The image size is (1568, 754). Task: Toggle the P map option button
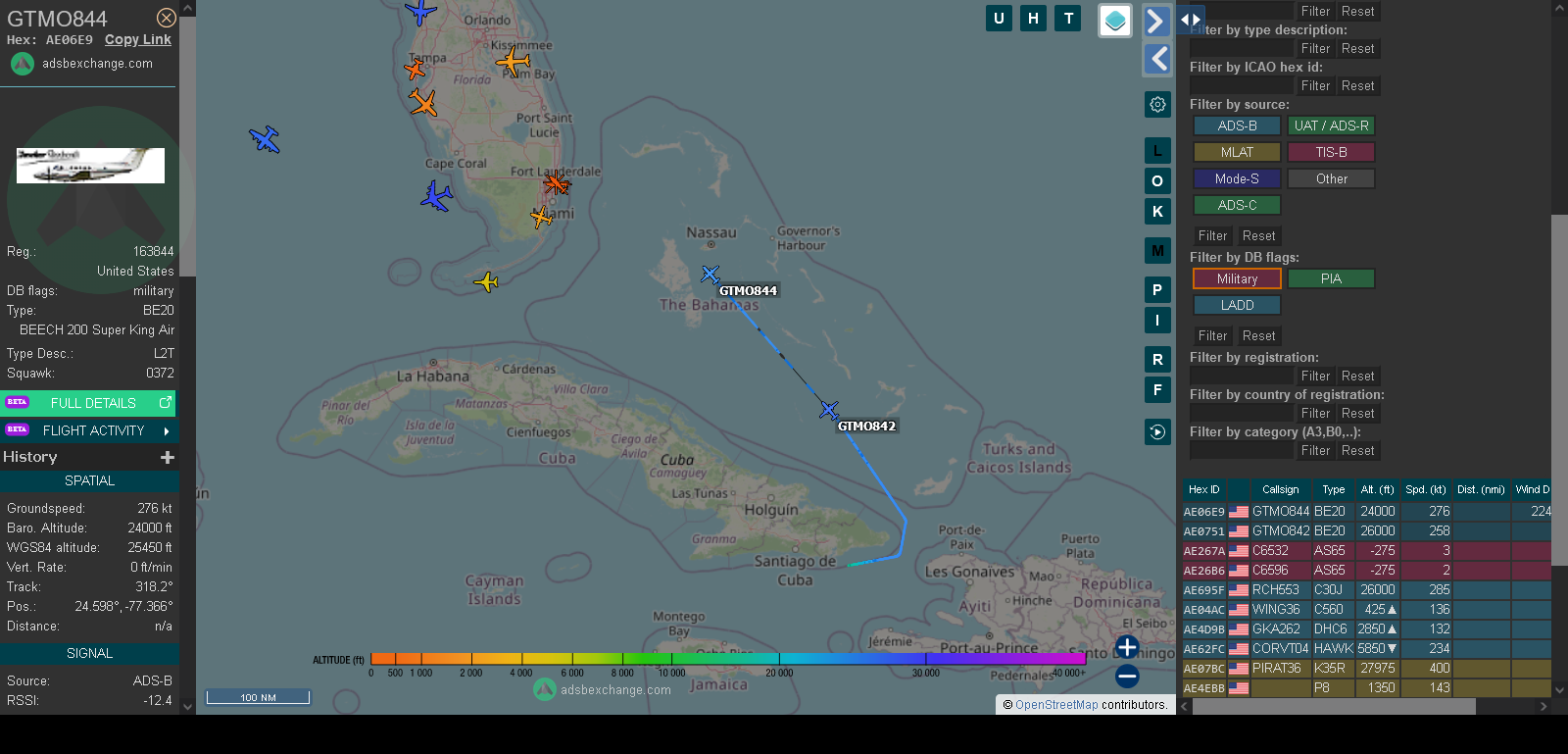click(x=1157, y=290)
